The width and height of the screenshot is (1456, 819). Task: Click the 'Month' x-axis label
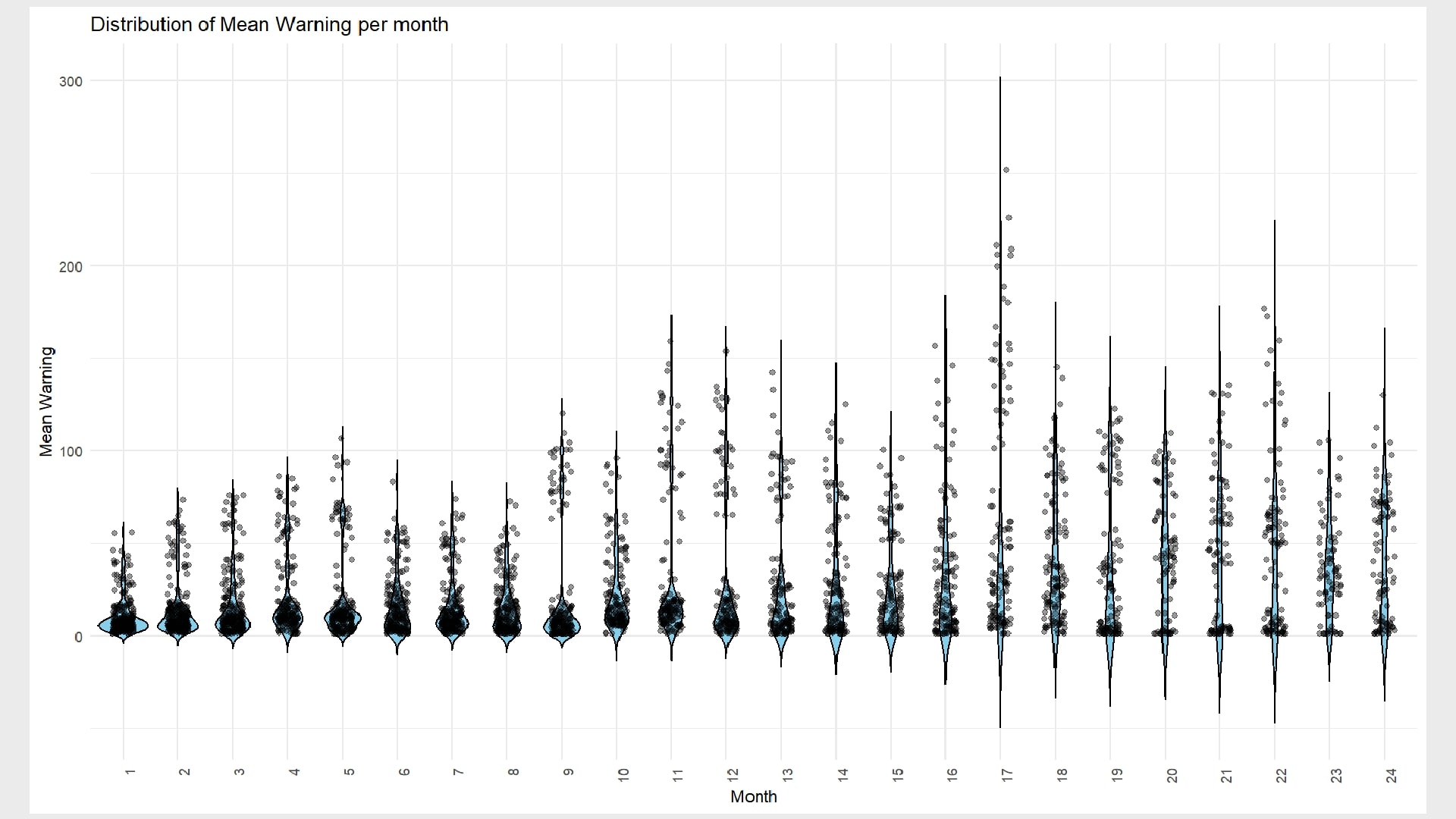coord(753,796)
